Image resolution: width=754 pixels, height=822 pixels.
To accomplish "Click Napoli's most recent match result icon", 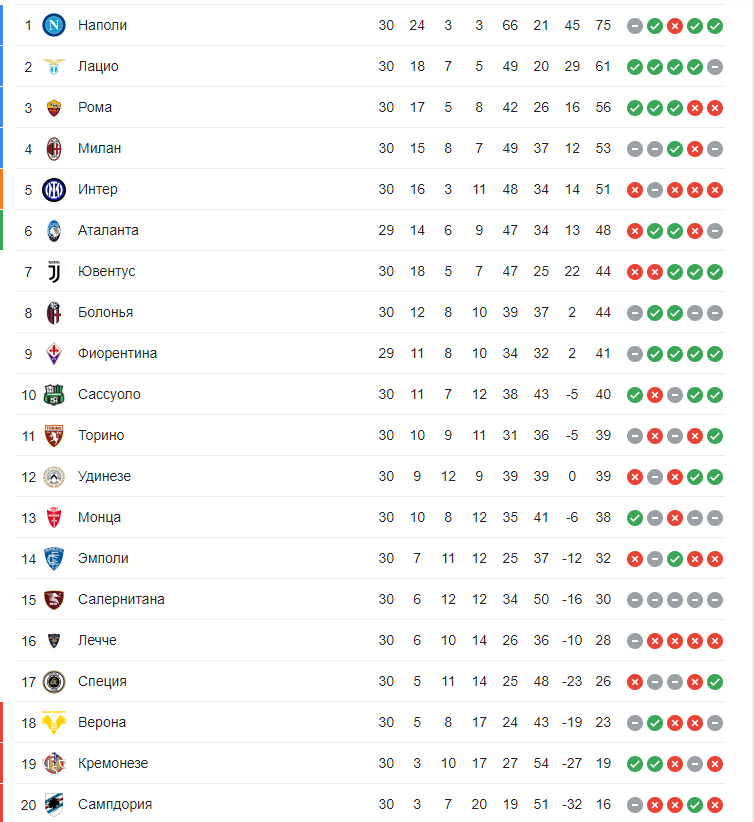I will [715, 25].
